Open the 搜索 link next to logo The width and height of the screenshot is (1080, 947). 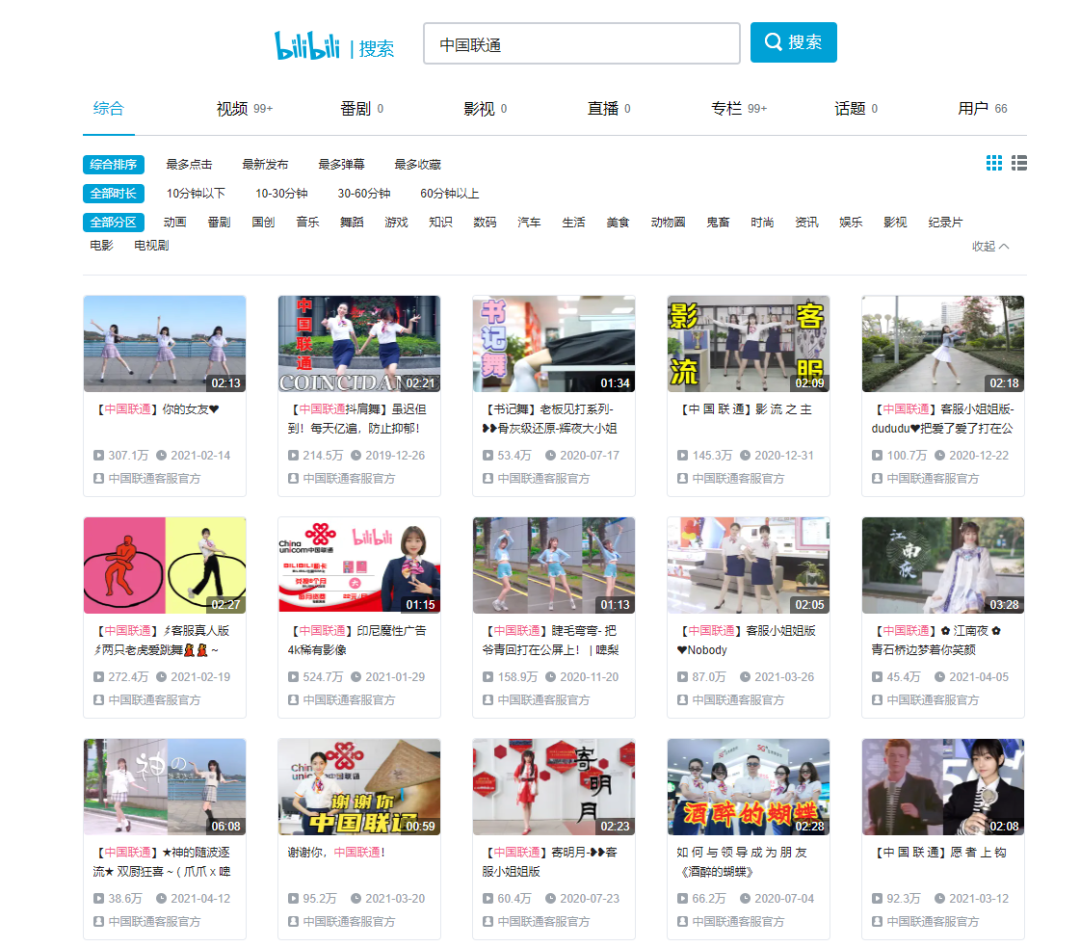click(376, 49)
